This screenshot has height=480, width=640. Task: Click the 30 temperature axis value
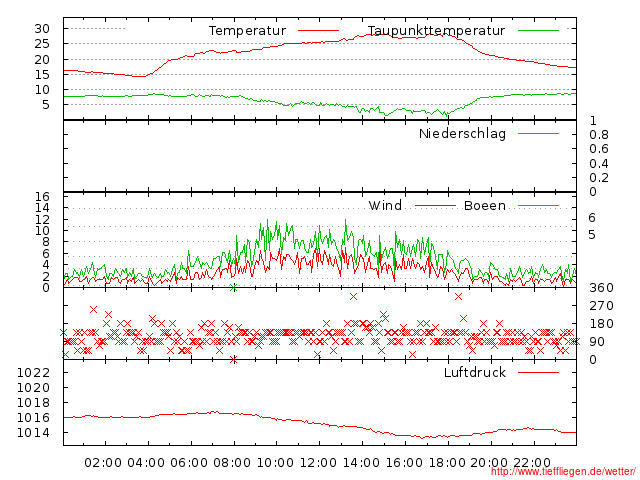tap(42, 29)
